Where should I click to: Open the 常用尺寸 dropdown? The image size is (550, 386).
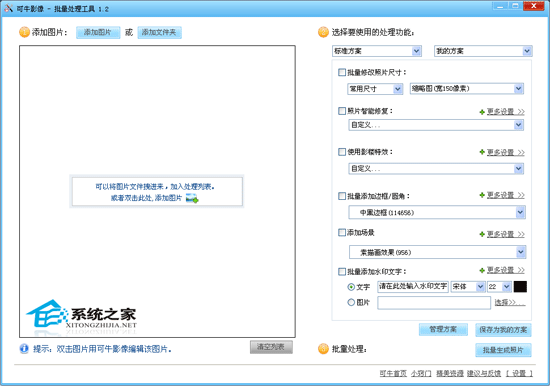[375, 89]
